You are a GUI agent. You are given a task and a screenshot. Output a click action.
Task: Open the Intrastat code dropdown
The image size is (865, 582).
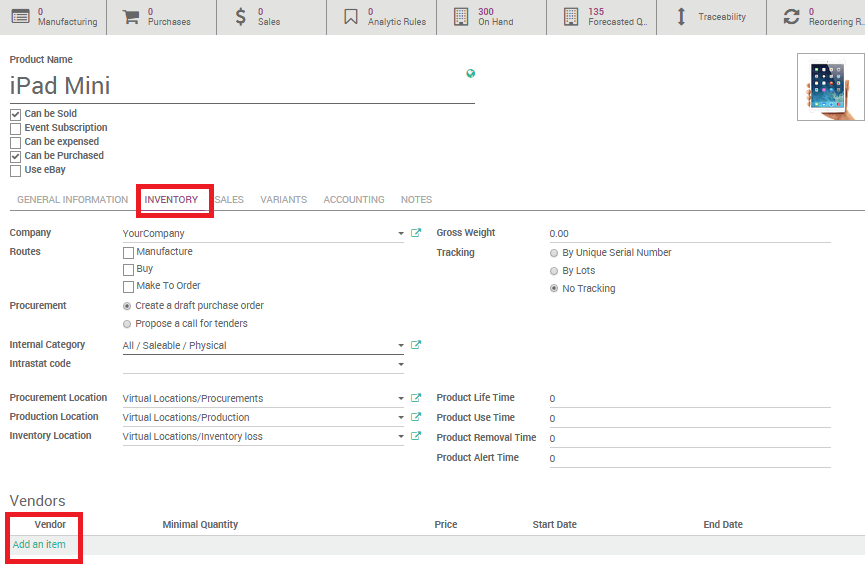pos(399,364)
